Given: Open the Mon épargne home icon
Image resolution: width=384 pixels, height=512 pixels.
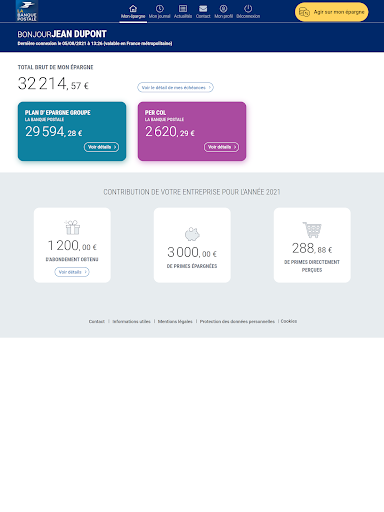Looking at the screenshot, I should (133, 9).
